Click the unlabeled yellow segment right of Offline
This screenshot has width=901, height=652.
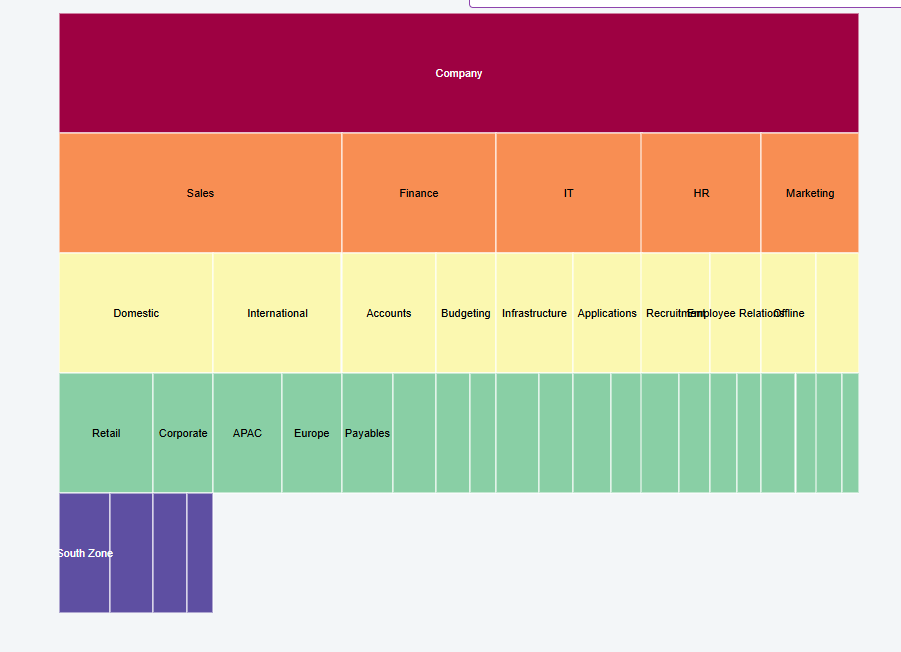click(x=837, y=313)
